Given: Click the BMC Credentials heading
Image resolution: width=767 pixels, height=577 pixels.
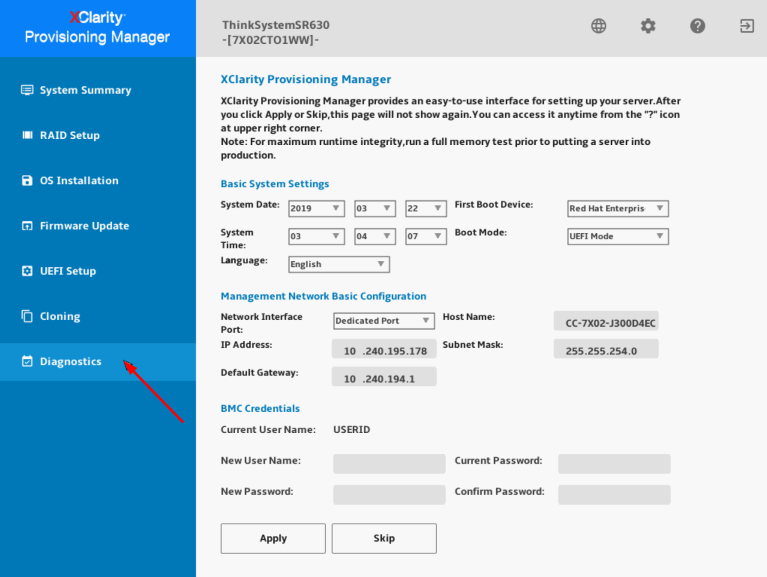Looking at the screenshot, I should coord(260,408).
